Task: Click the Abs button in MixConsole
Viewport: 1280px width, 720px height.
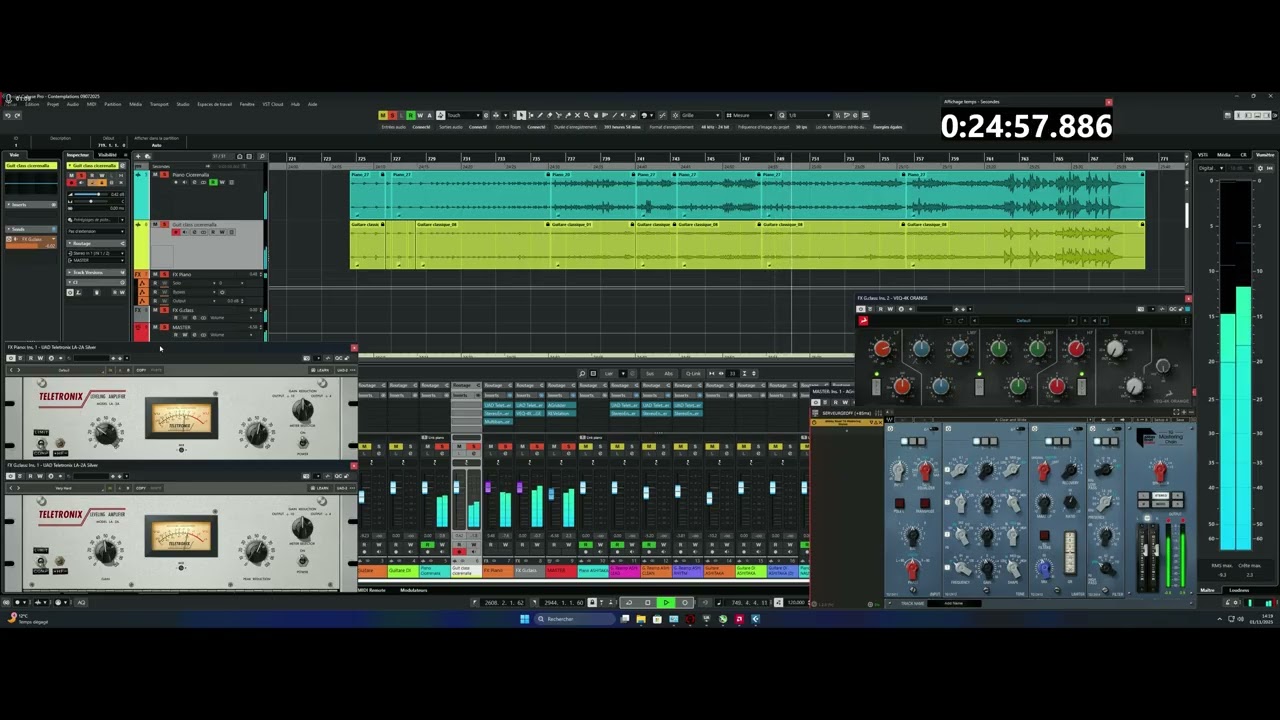Action: 668,374
